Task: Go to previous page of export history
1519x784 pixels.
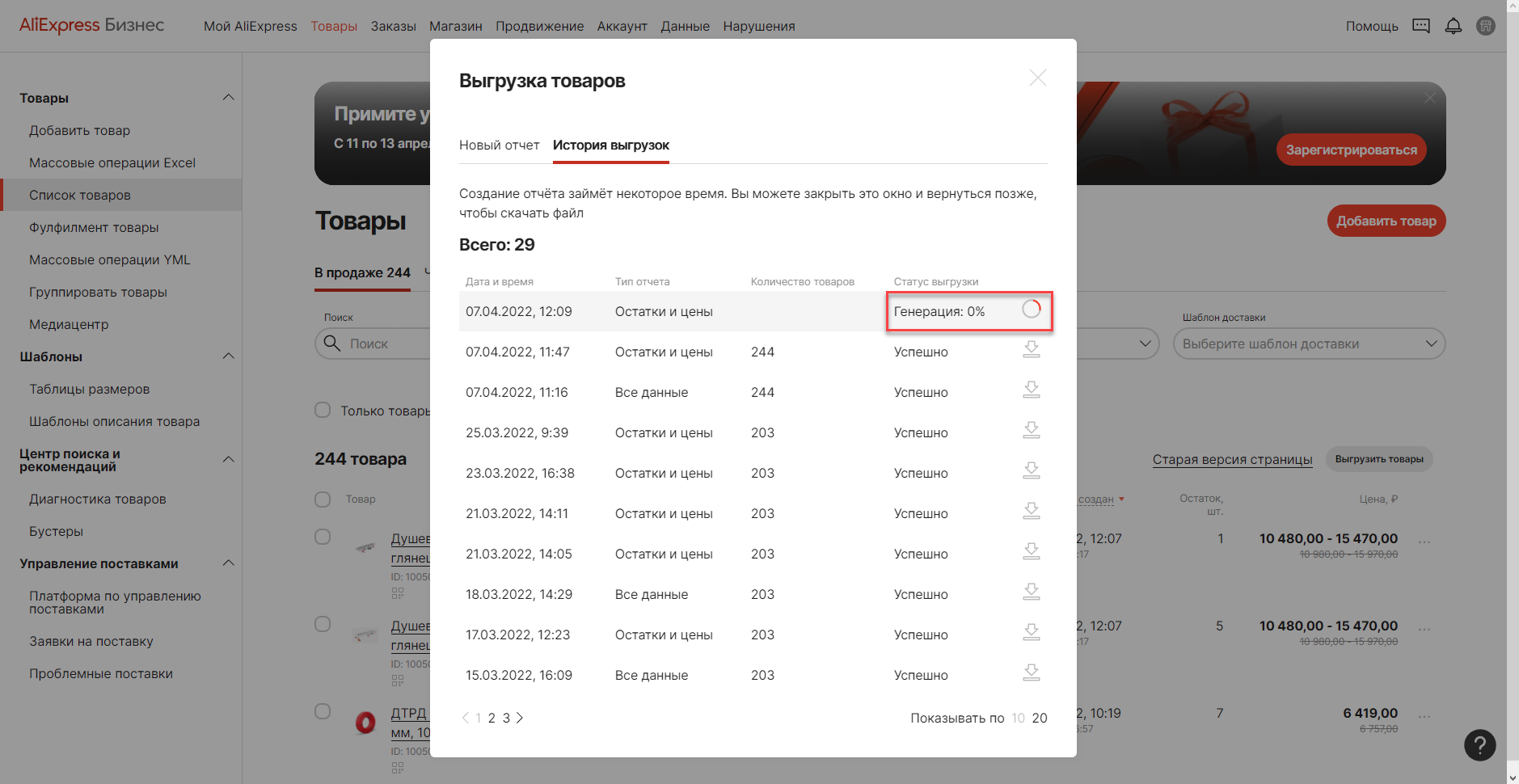Action: tap(465, 718)
